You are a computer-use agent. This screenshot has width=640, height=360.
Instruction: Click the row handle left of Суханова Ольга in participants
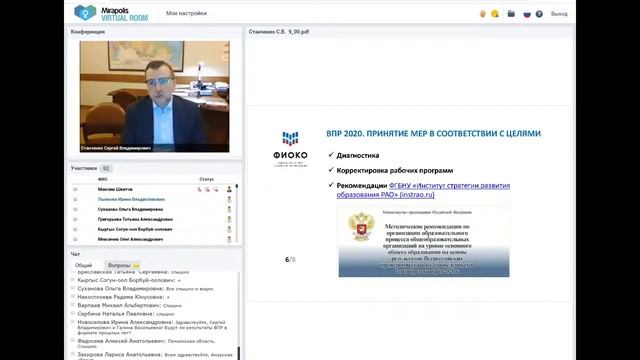point(75,209)
